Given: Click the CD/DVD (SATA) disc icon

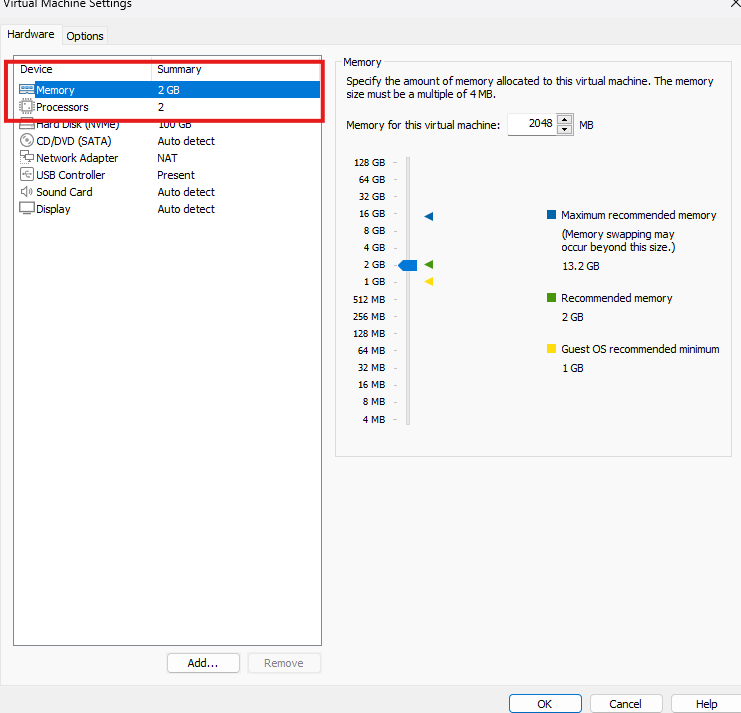Looking at the screenshot, I should [x=26, y=141].
